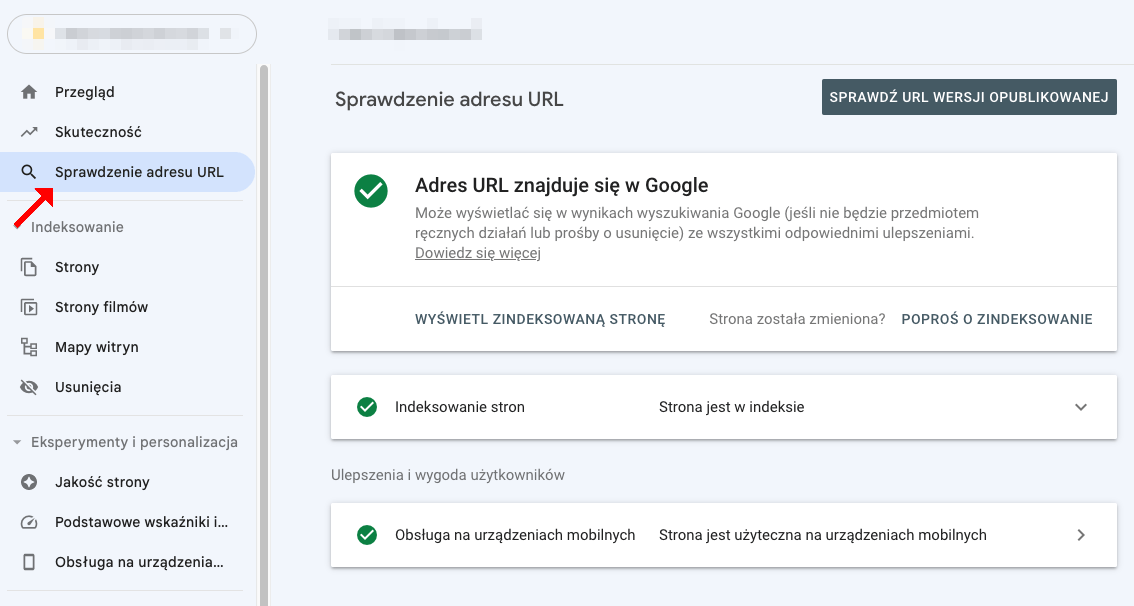
Task: Open mobile usability details via the right arrow
Action: [1080, 535]
